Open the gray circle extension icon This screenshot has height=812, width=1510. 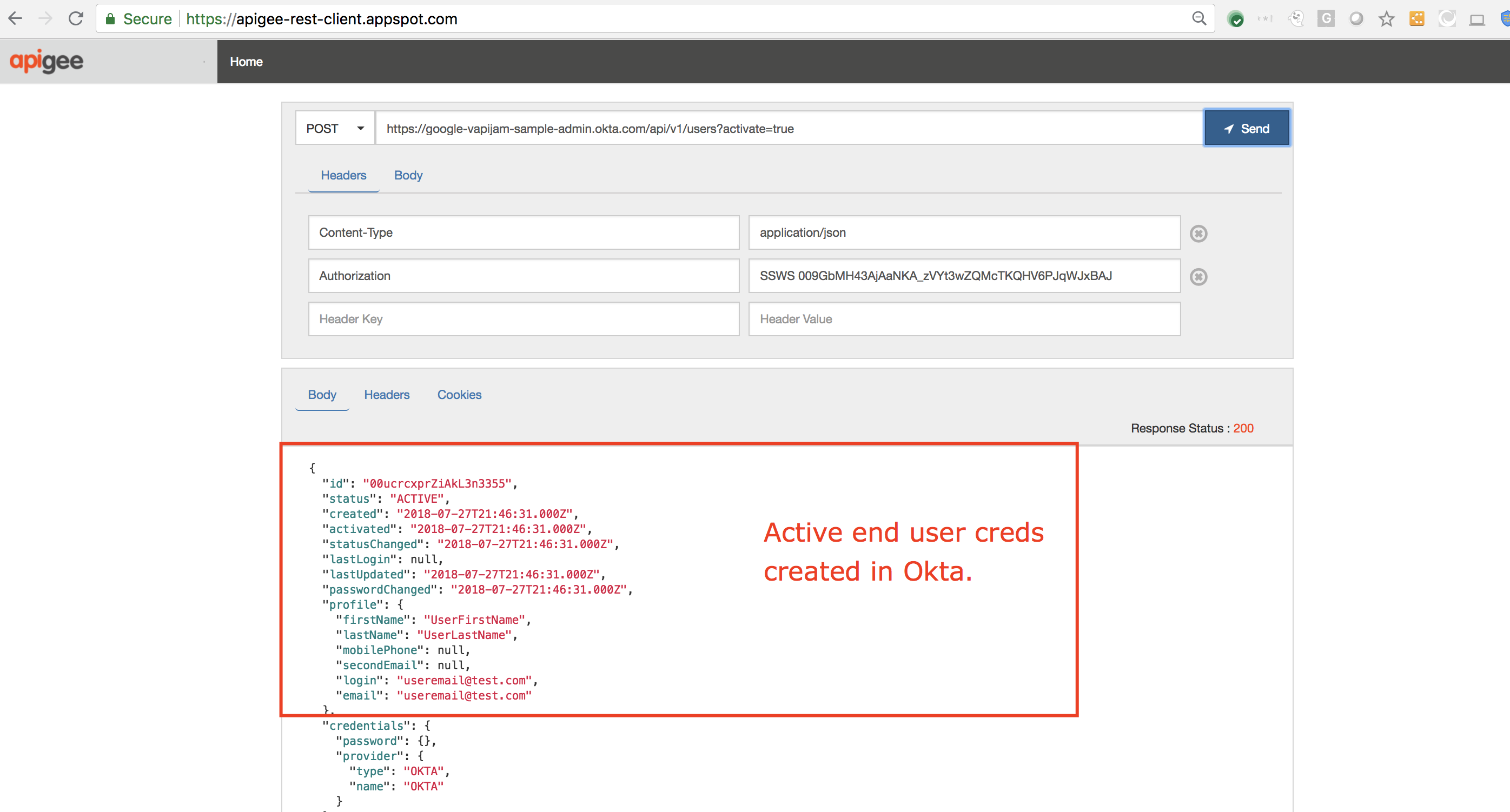click(1356, 19)
